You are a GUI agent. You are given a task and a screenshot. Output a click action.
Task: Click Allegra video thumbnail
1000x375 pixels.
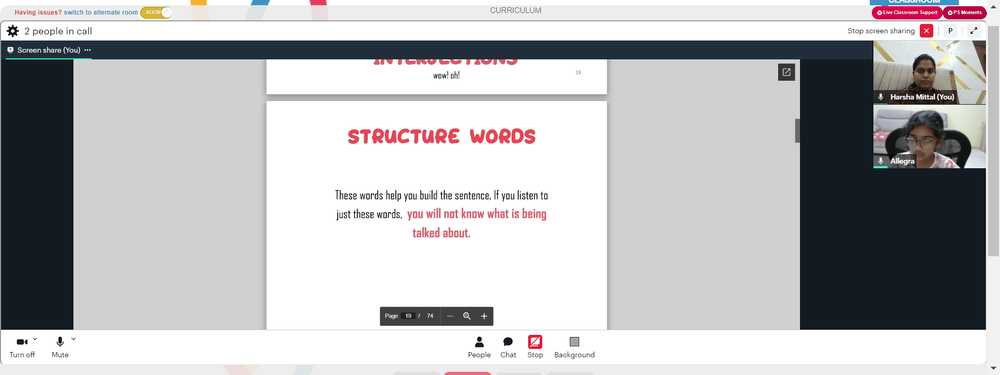[929, 136]
